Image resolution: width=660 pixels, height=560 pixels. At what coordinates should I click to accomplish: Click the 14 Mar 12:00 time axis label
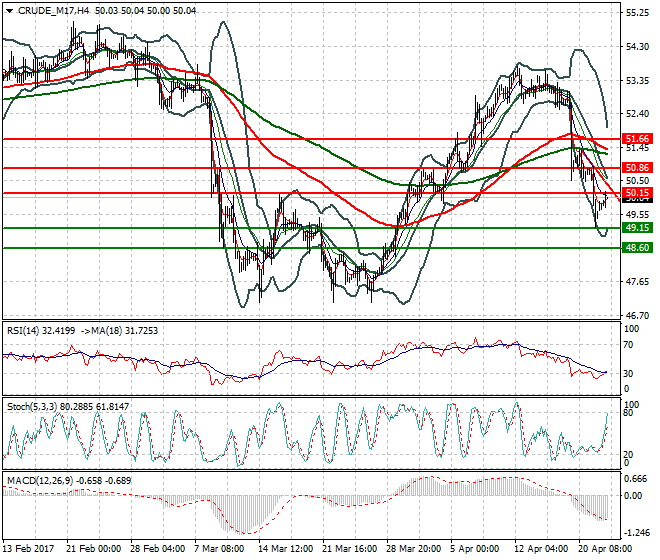click(x=285, y=549)
